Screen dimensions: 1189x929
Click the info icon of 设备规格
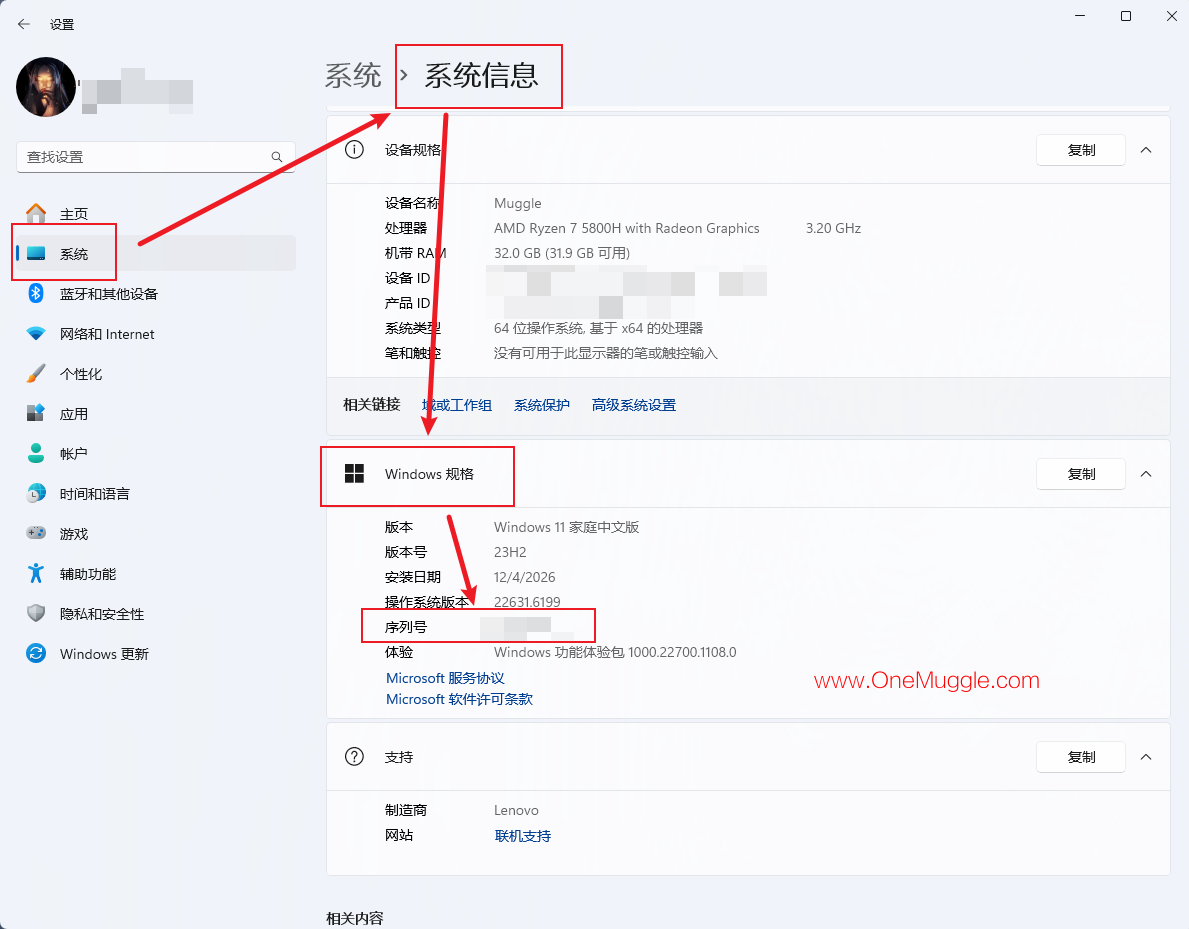pos(354,149)
